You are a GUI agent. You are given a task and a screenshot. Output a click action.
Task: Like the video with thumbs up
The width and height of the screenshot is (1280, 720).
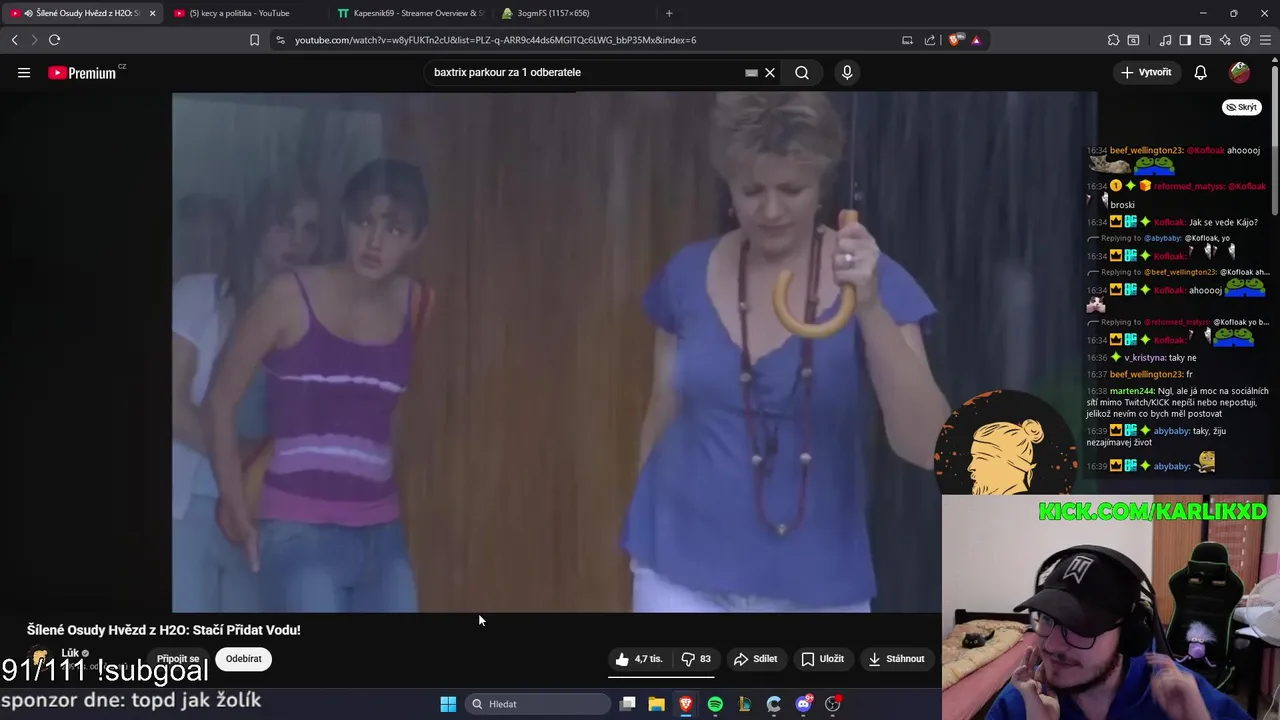pyautogui.click(x=639, y=659)
